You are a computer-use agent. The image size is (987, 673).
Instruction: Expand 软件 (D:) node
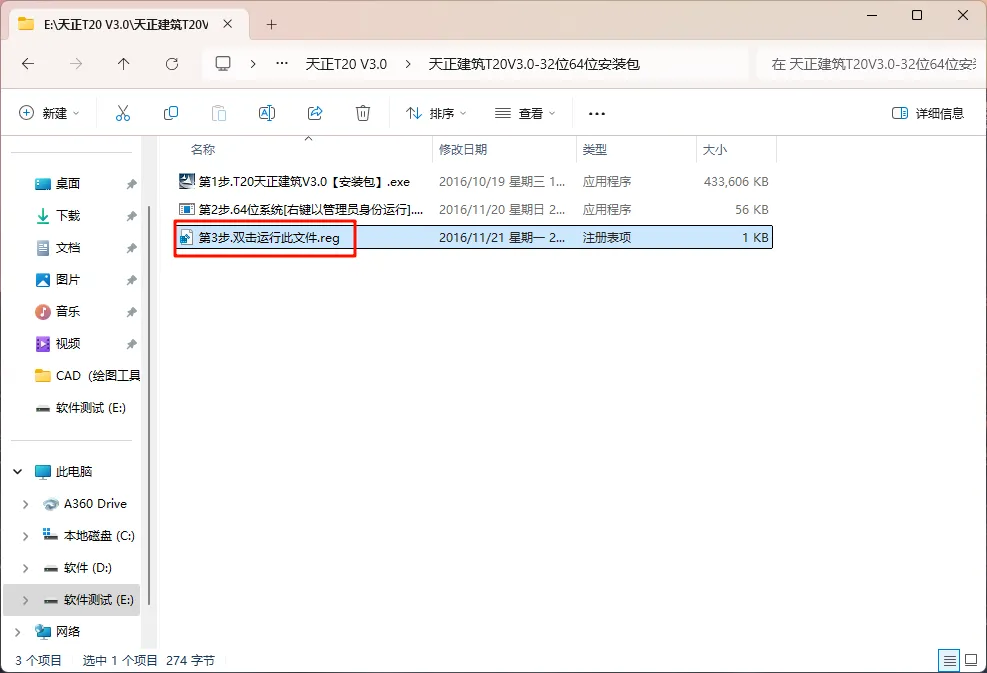tap(25, 568)
